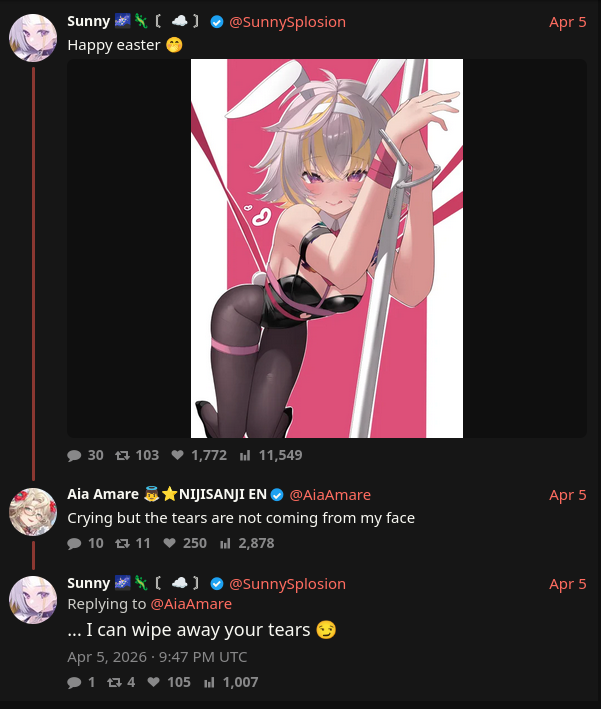This screenshot has width=601, height=709.
Task: Click the retweet icon showing 11
Action: click(123, 544)
